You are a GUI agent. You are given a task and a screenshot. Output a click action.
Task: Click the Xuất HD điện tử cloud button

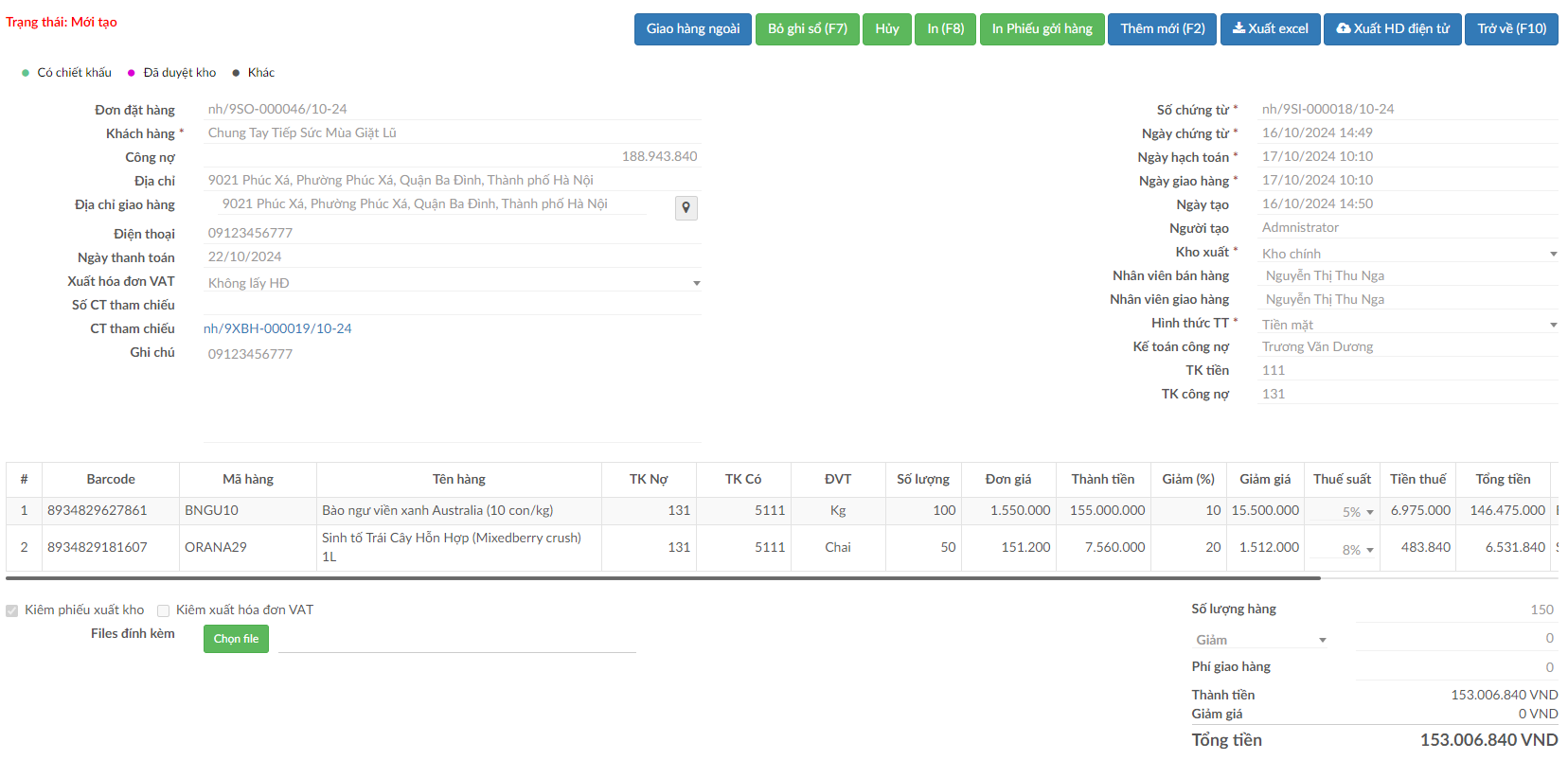click(x=1392, y=28)
